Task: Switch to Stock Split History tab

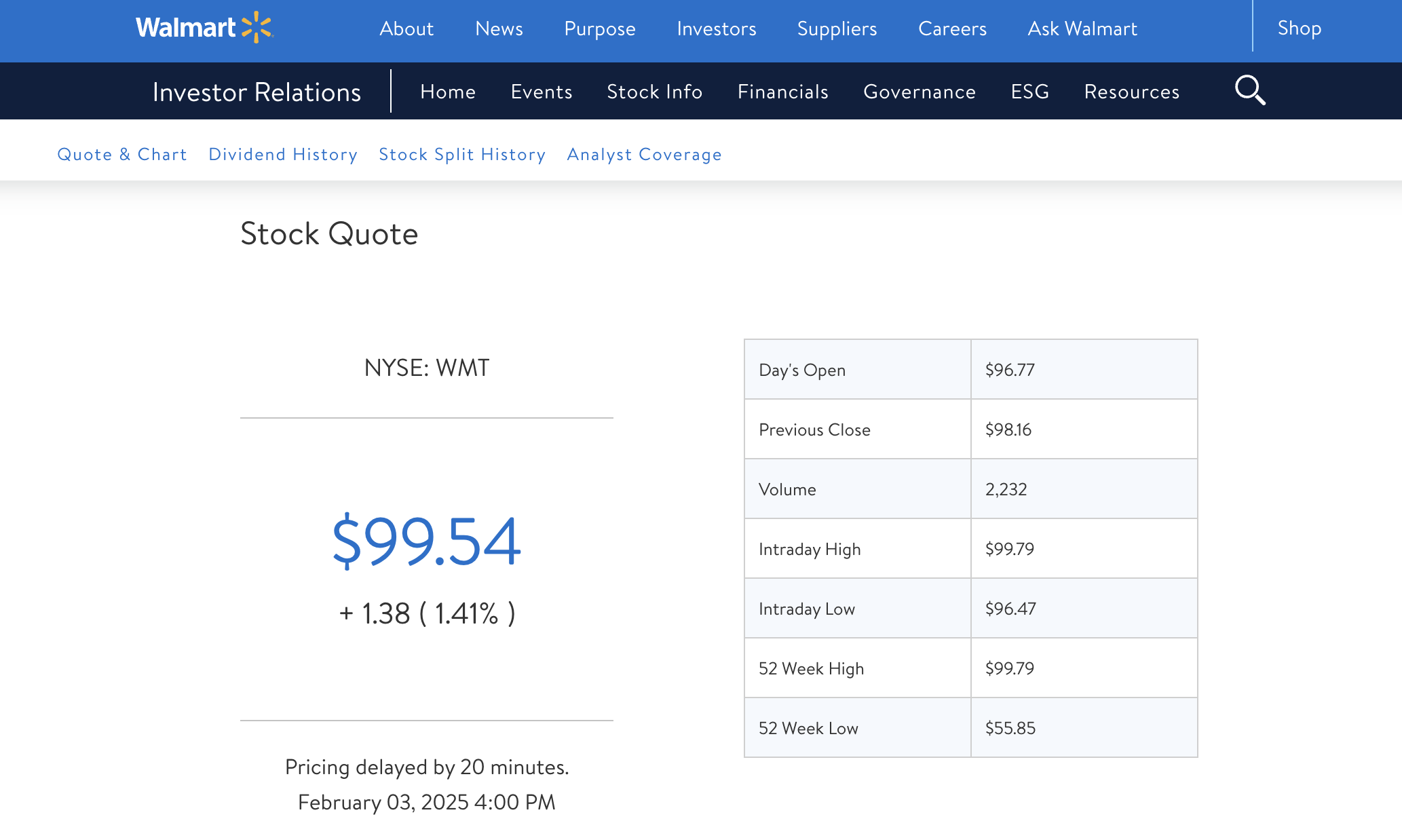Action: [x=462, y=155]
